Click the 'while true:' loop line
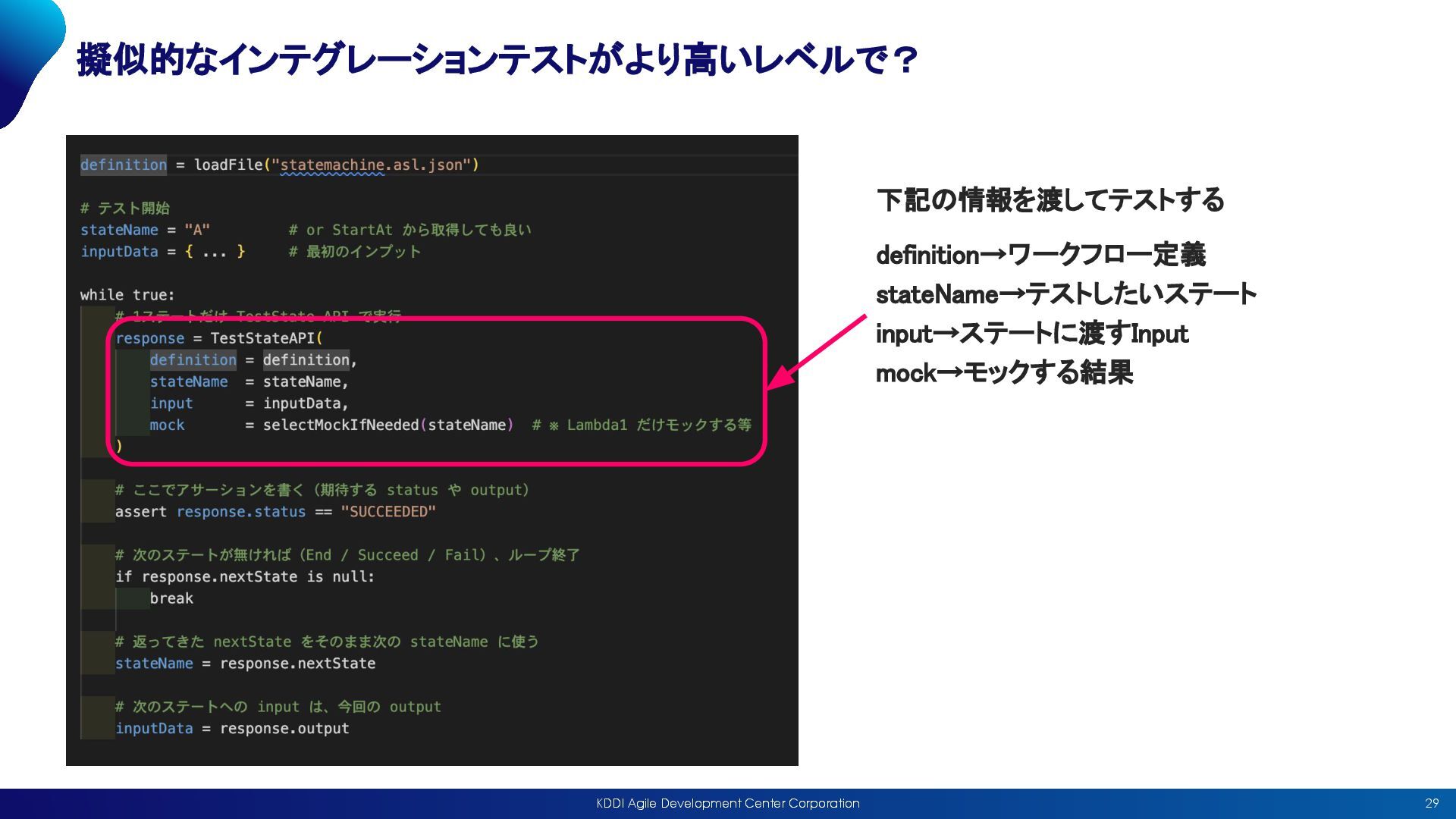This screenshot has width=1456, height=819. [127, 295]
